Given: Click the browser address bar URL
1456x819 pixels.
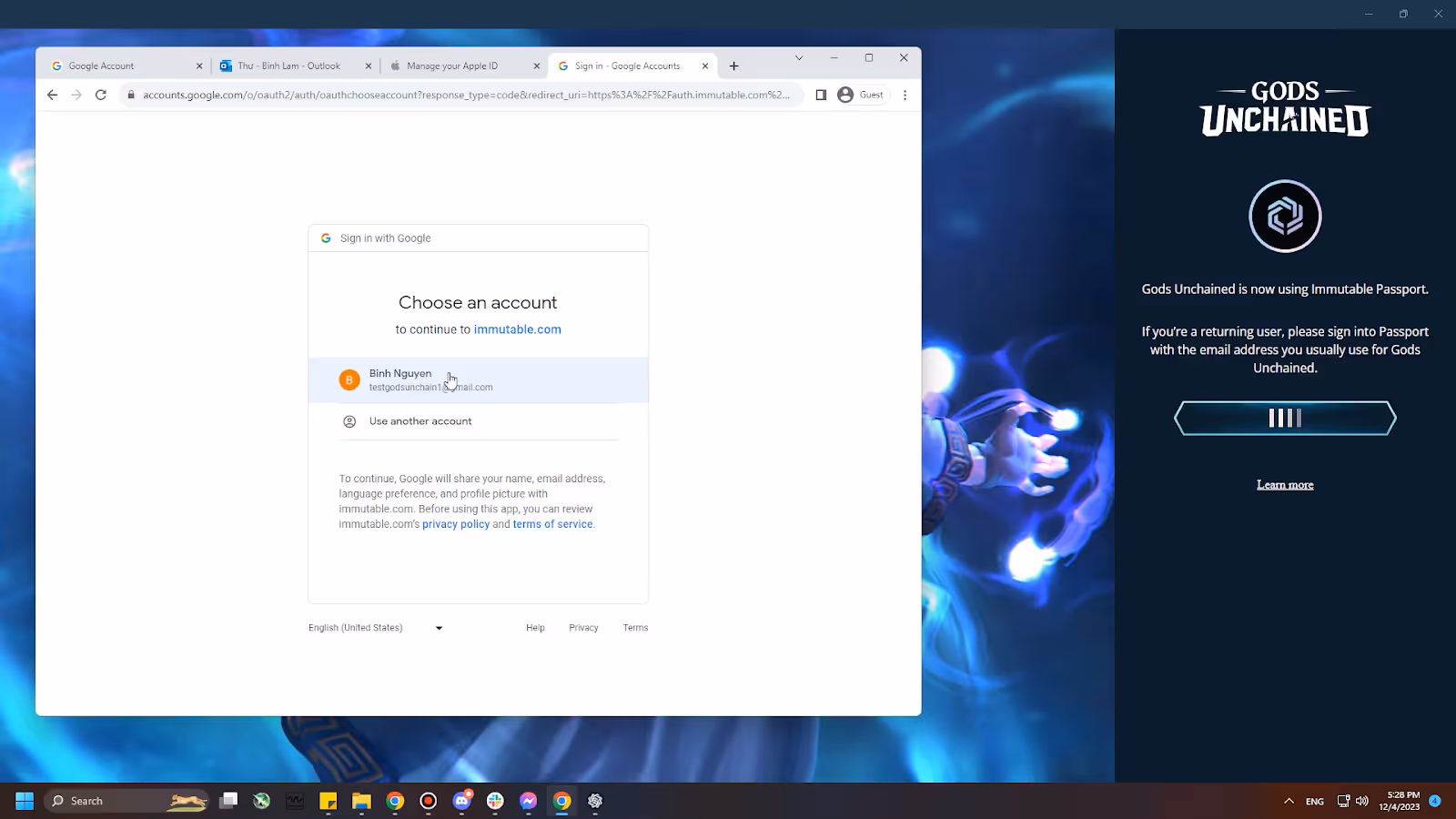Looking at the screenshot, I should 466,95.
